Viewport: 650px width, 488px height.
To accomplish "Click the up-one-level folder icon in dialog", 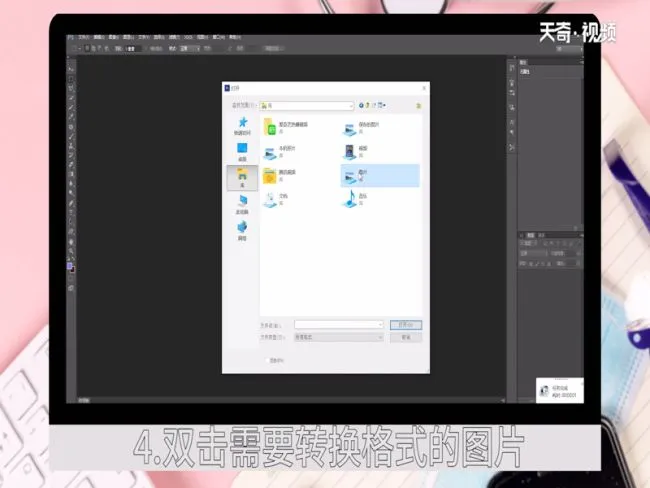I will point(367,105).
